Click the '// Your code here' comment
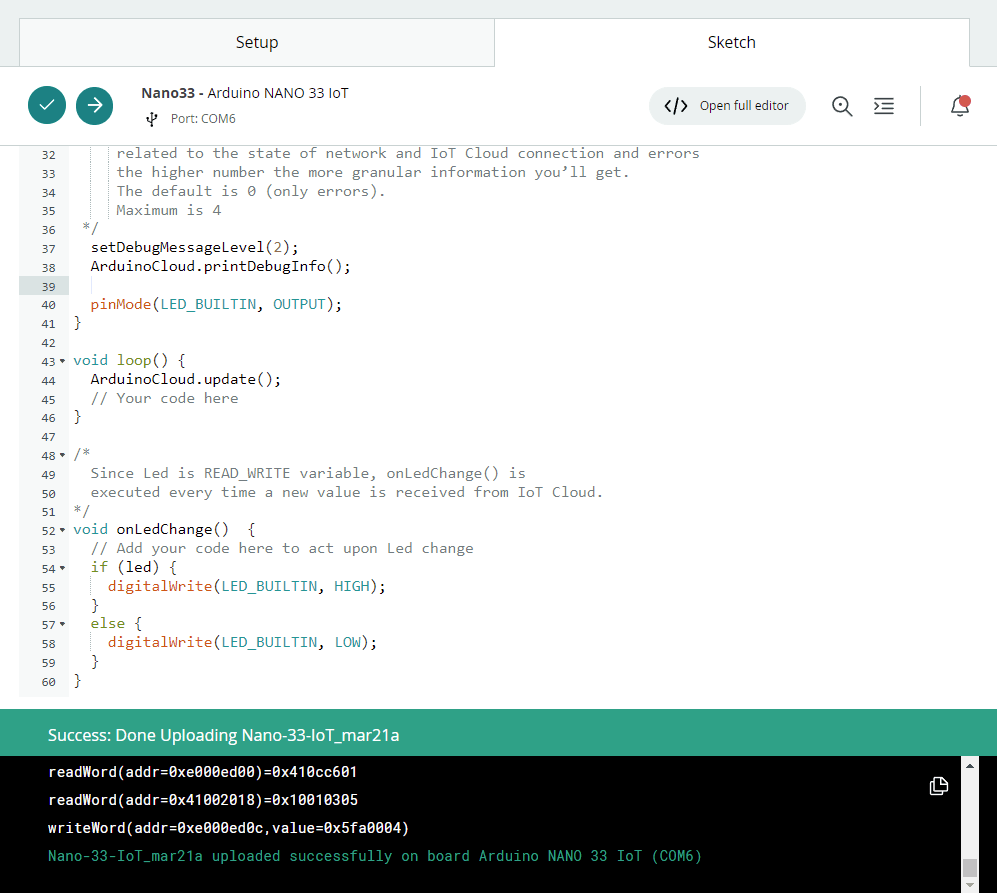This screenshot has width=997, height=893. [165, 399]
